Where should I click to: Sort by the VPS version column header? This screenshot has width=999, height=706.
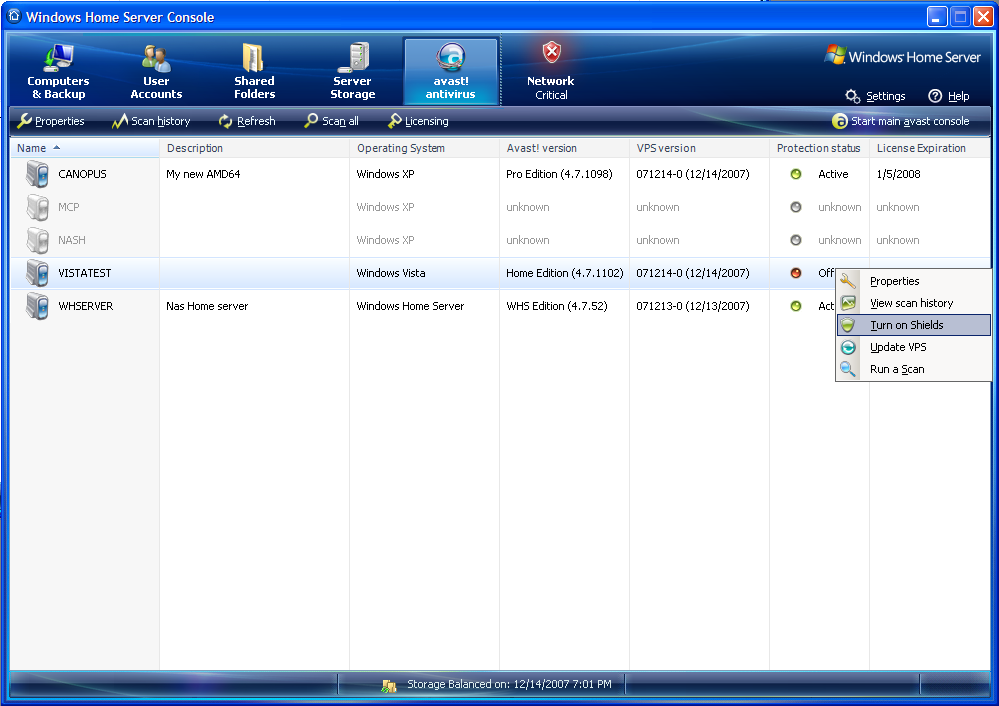click(x=700, y=148)
